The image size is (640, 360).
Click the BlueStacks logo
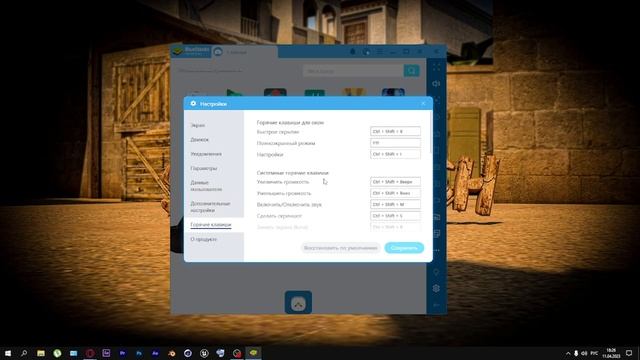point(191,51)
